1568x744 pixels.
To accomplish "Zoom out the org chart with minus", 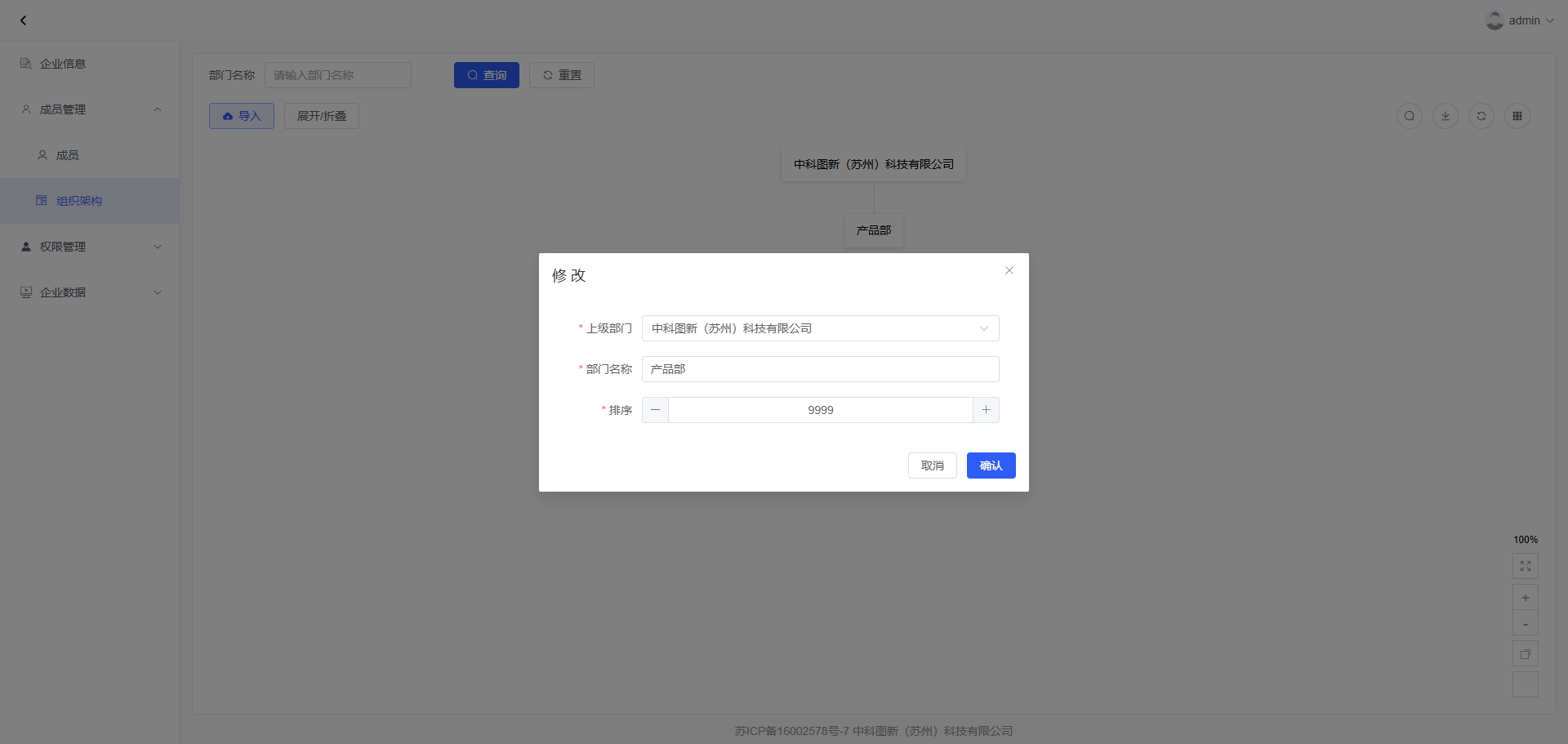I will [1525, 624].
